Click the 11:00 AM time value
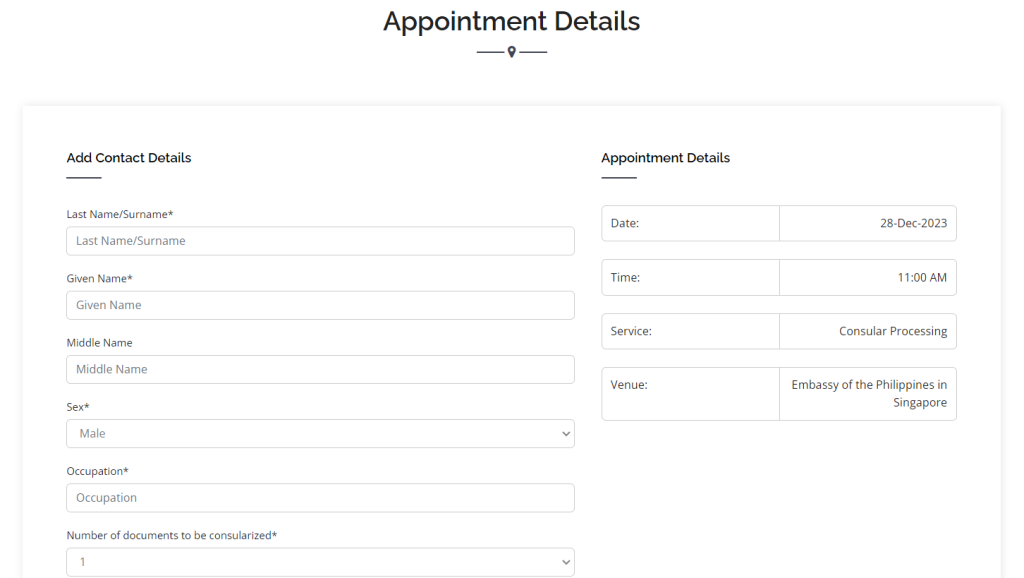This screenshot has width=1024, height=578. [921, 277]
